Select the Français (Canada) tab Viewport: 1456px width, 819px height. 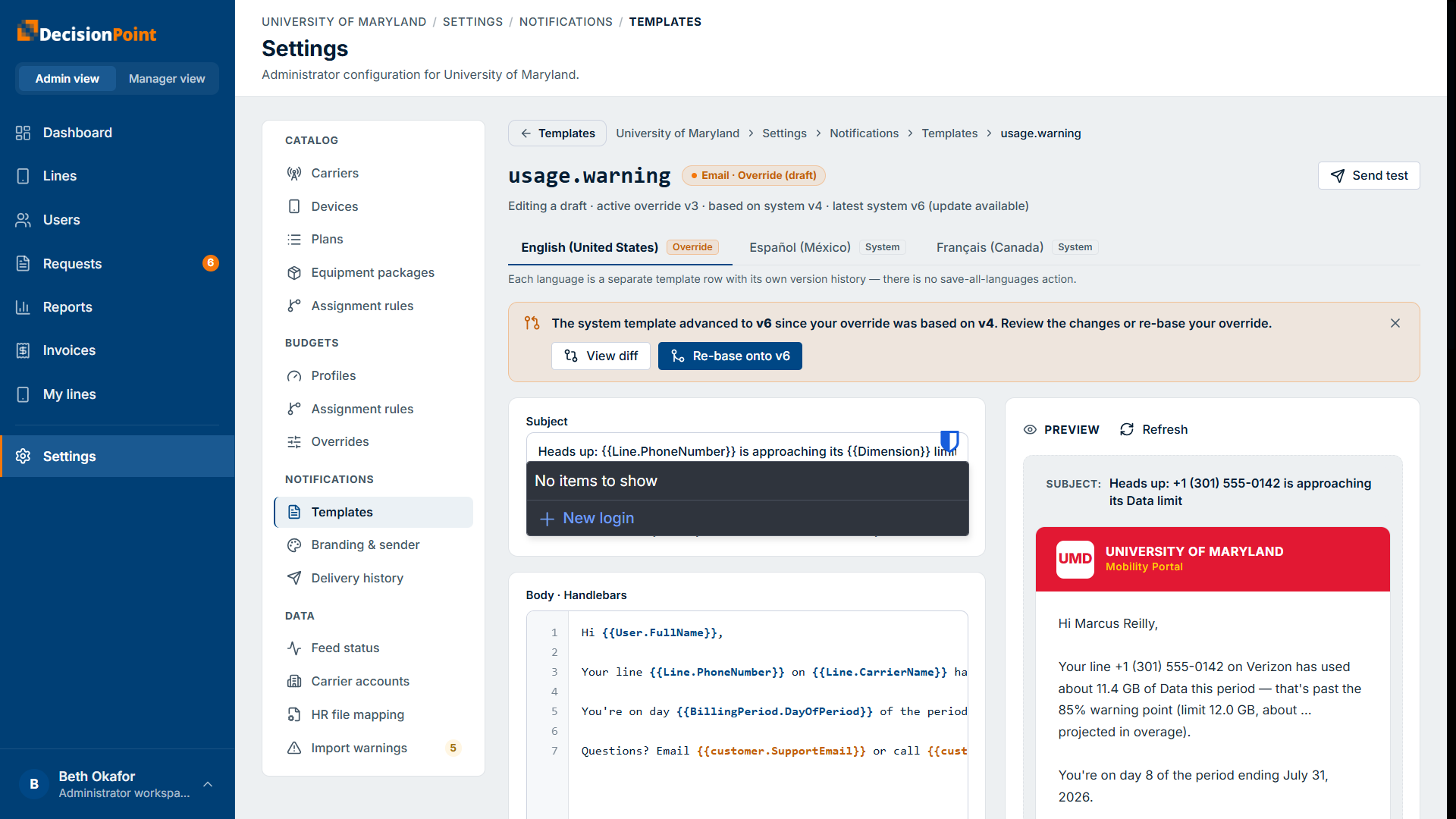1017,248
